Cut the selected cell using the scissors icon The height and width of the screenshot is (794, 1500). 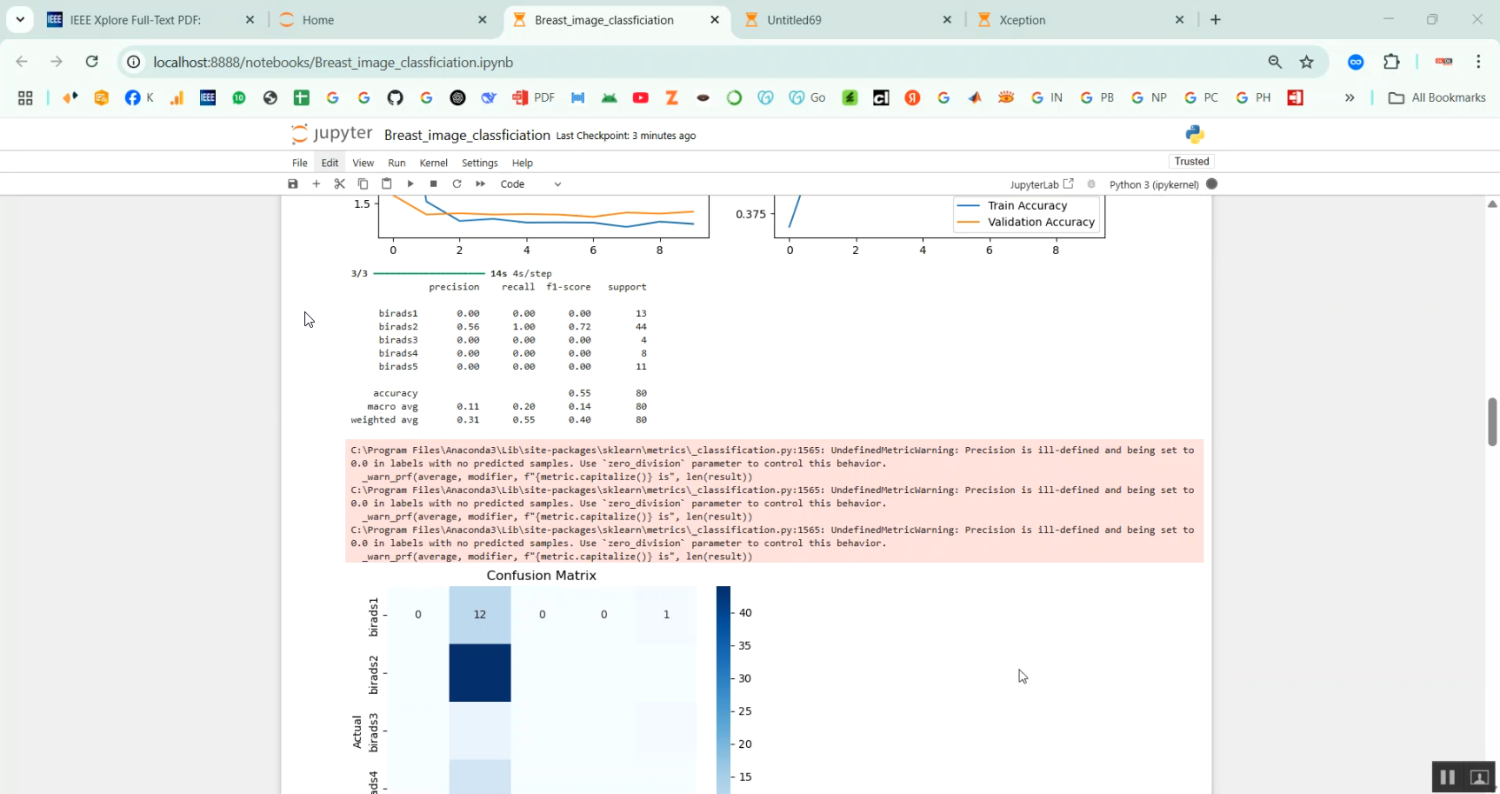339,184
